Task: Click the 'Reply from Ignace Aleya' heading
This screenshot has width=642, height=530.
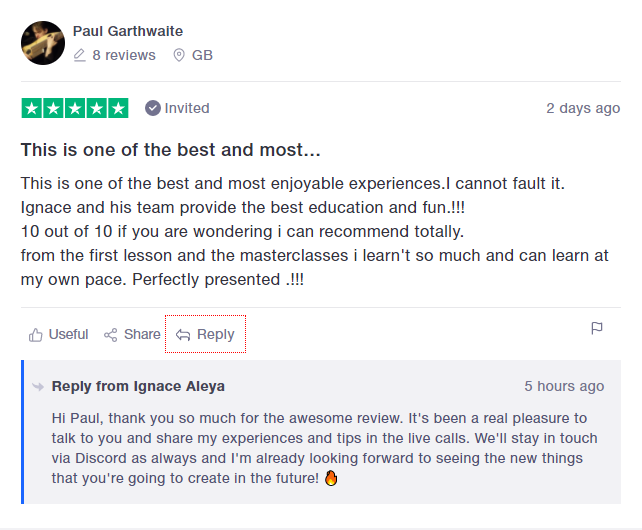Action: tap(138, 386)
